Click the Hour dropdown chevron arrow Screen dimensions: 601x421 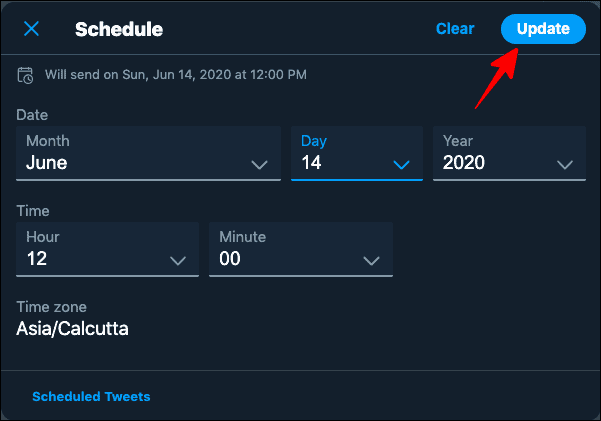[178, 261]
